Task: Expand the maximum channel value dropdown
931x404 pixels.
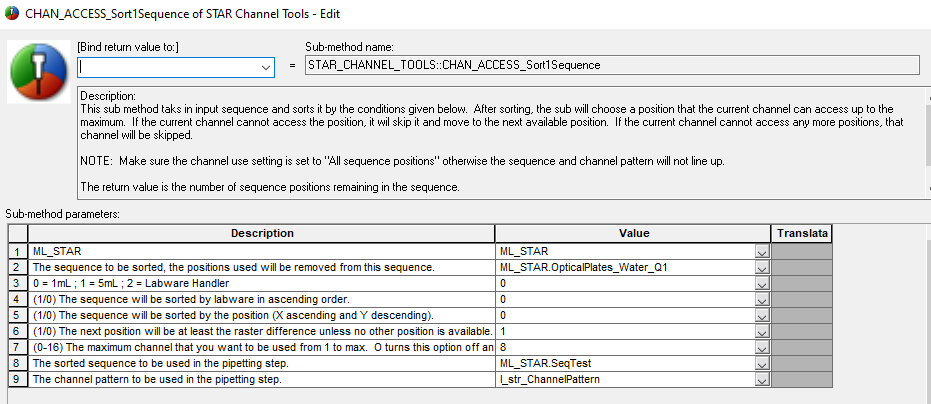Action: tap(761, 348)
